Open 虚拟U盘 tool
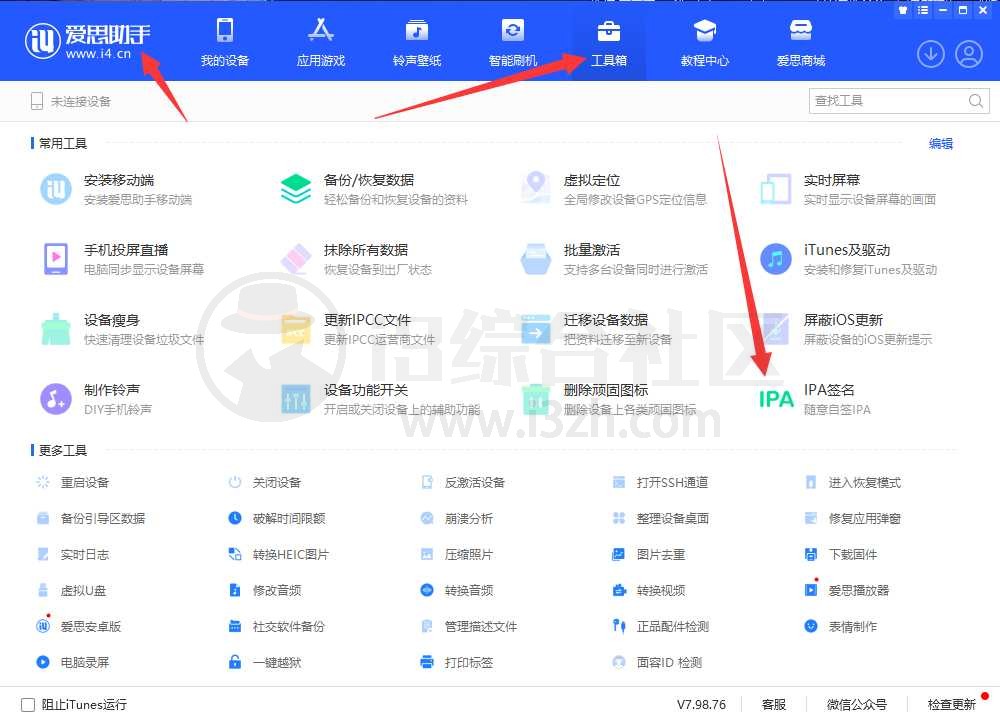Viewport: 1000px width, 721px height. coord(71,590)
